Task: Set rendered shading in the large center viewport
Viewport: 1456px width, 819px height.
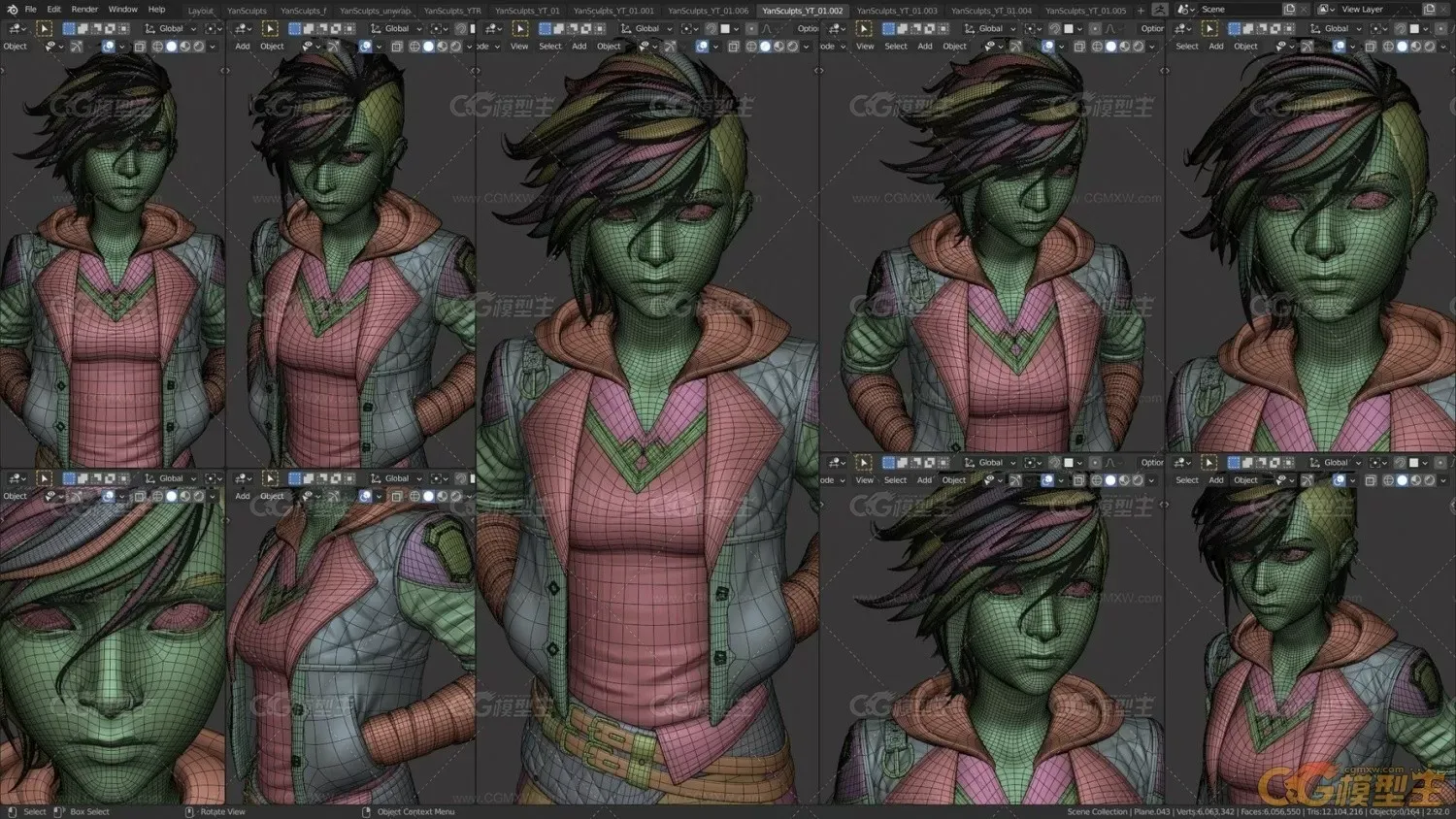Action: coord(792,47)
